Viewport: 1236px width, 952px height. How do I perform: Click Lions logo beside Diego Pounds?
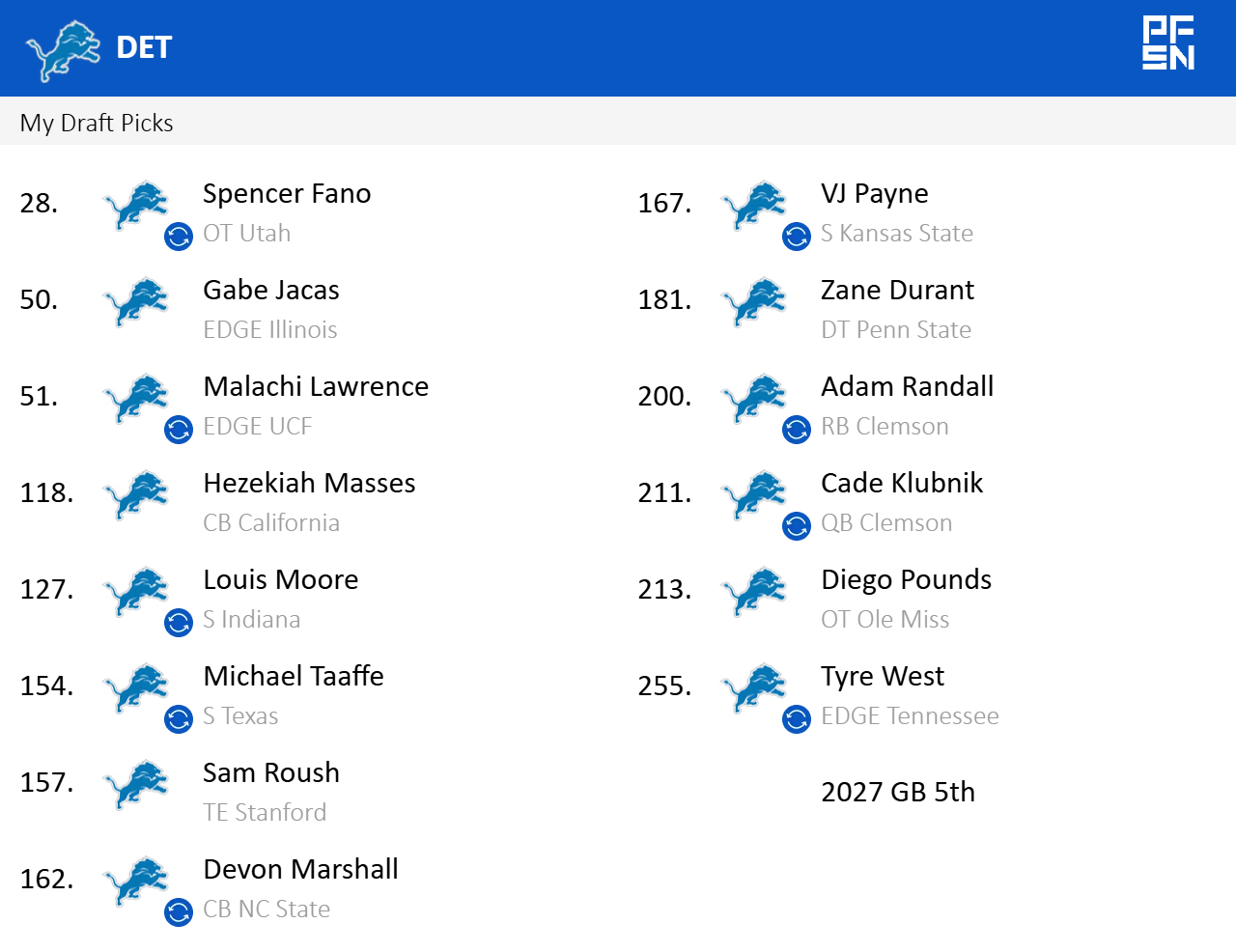754,590
